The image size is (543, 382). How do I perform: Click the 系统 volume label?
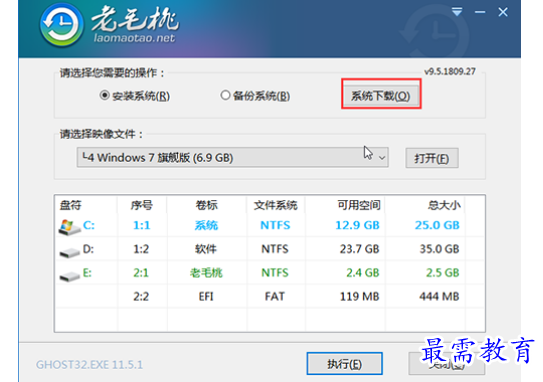[206, 225]
